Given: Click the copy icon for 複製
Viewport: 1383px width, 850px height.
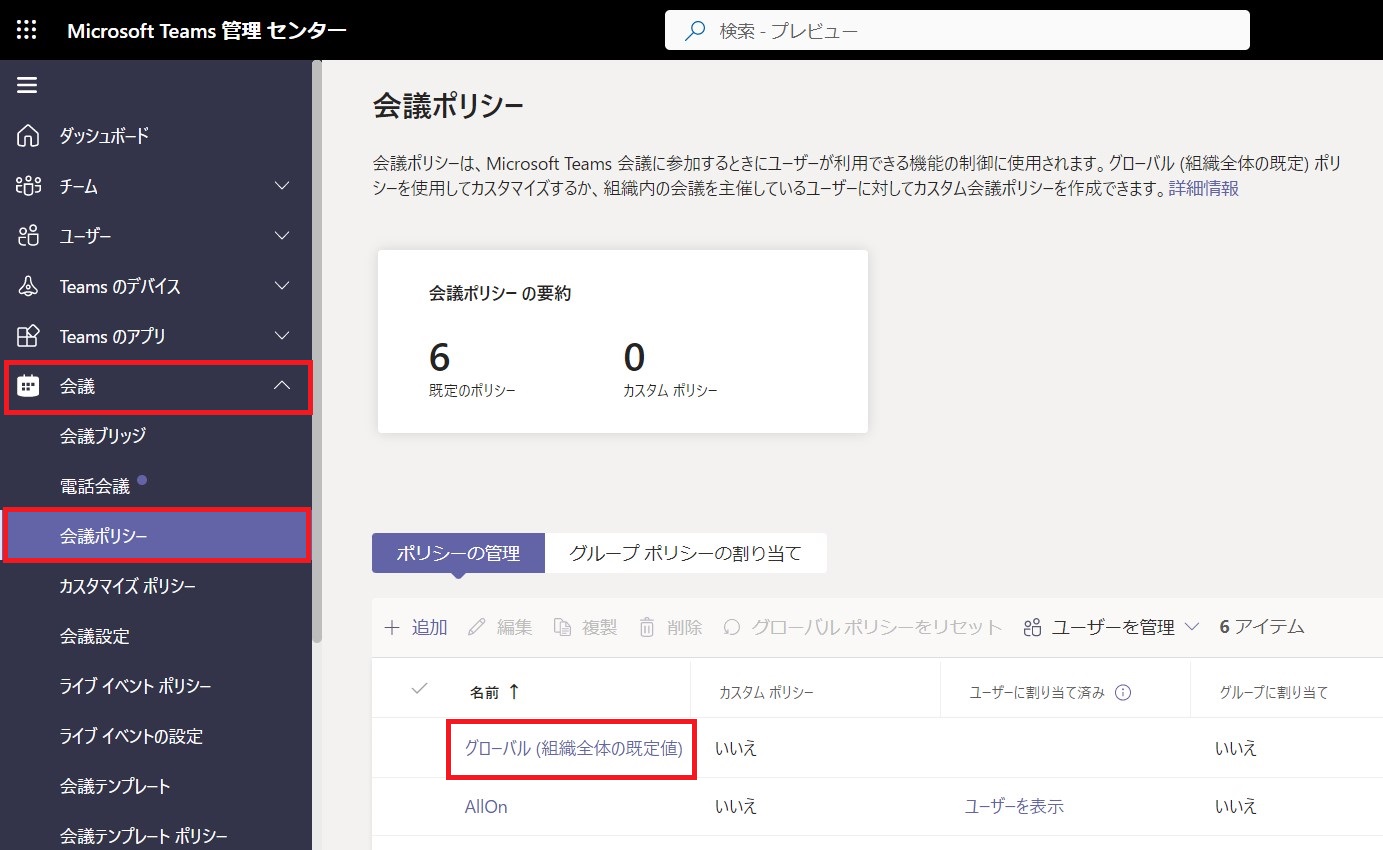Looking at the screenshot, I should (563, 627).
